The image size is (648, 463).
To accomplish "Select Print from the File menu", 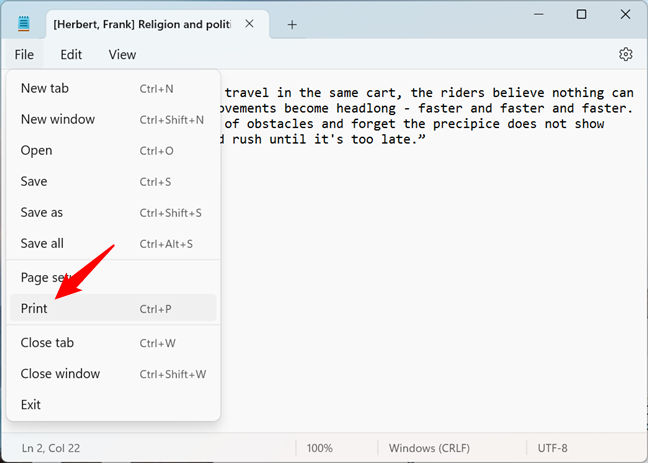I will [x=34, y=309].
